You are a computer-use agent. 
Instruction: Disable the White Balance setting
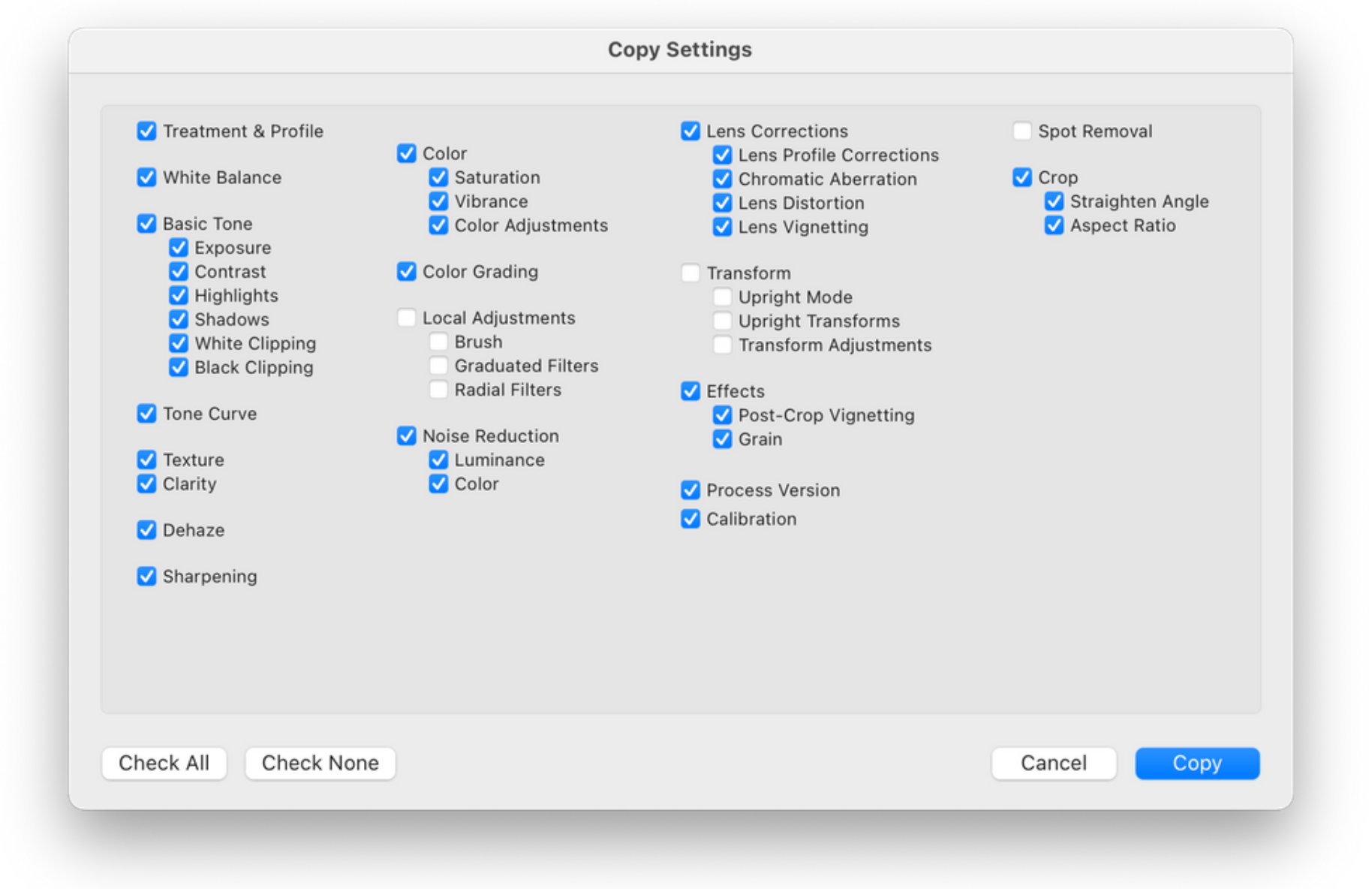click(147, 178)
